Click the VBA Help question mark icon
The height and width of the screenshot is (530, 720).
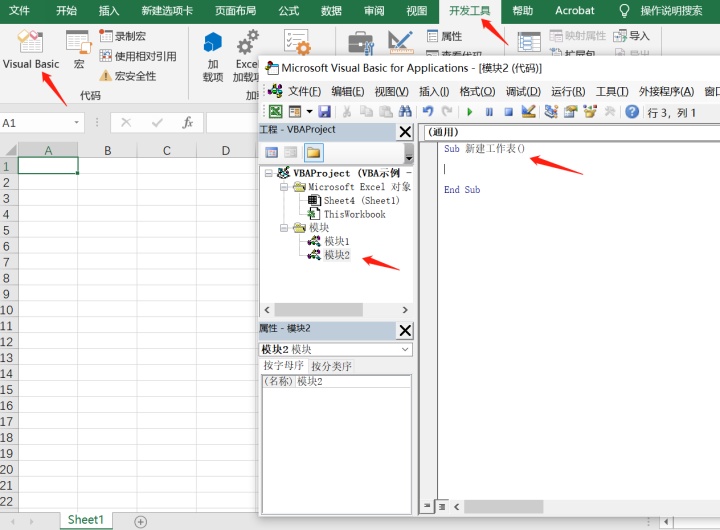(x=632, y=112)
